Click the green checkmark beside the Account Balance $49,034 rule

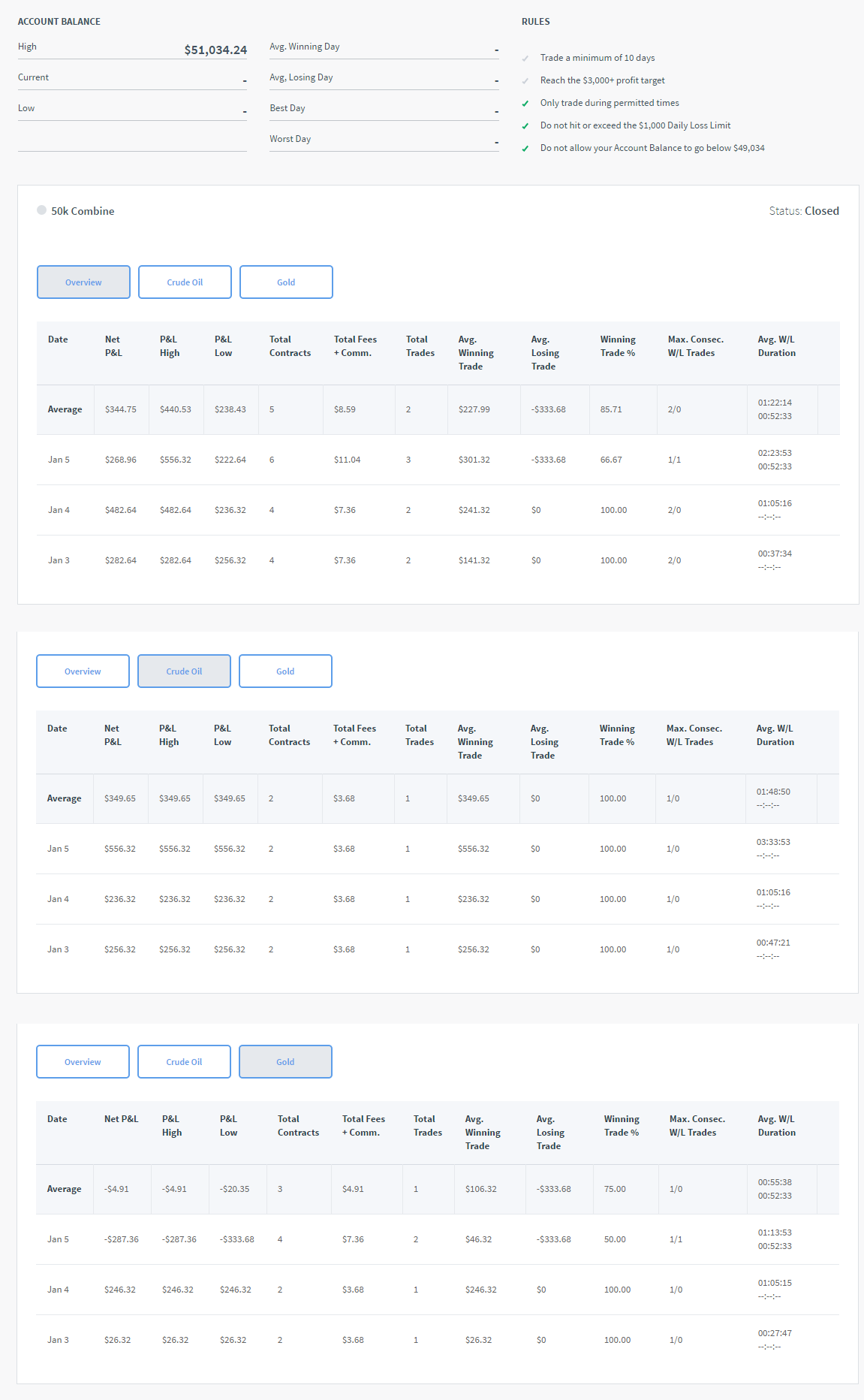(x=525, y=149)
